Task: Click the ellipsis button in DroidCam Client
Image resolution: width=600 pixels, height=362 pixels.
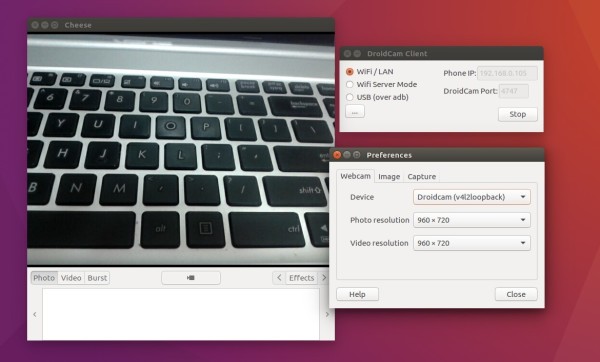Action: point(355,112)
